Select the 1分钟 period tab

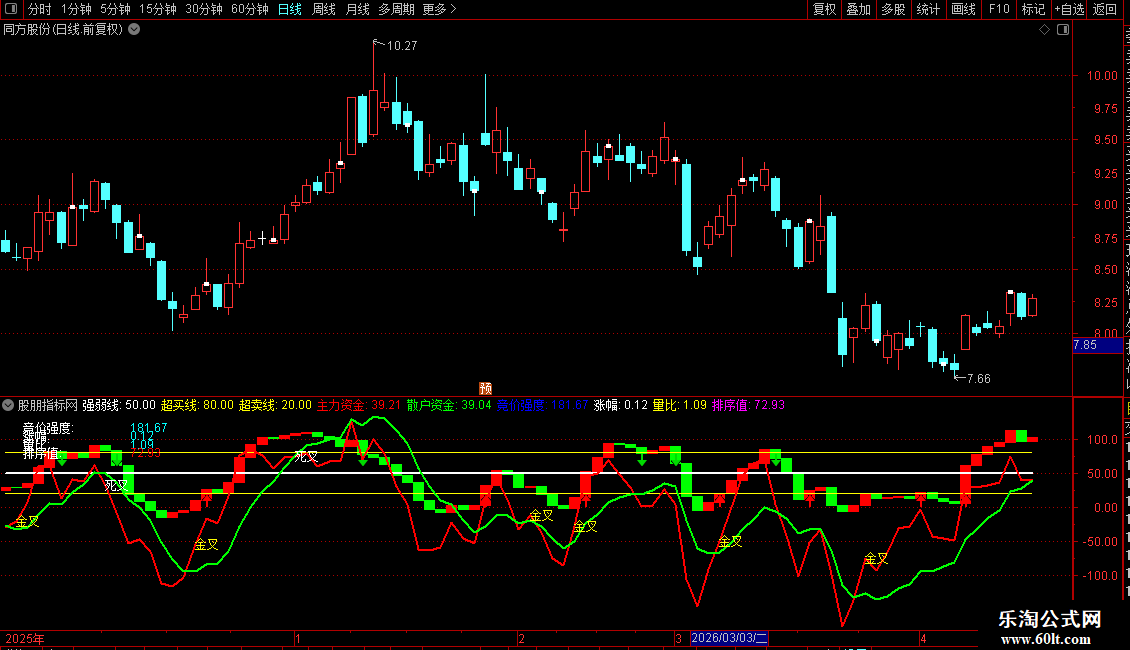(76, 9)
